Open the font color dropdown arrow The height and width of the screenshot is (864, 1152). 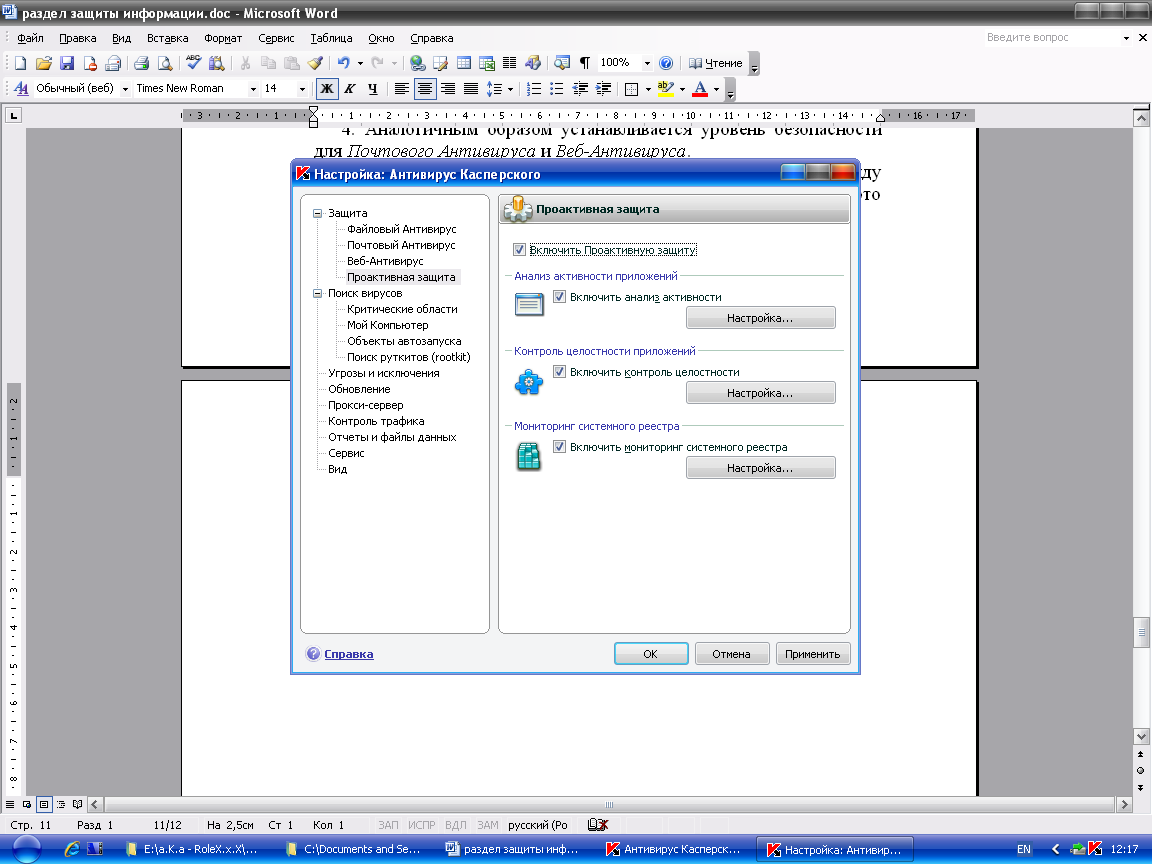coord(716,89)
